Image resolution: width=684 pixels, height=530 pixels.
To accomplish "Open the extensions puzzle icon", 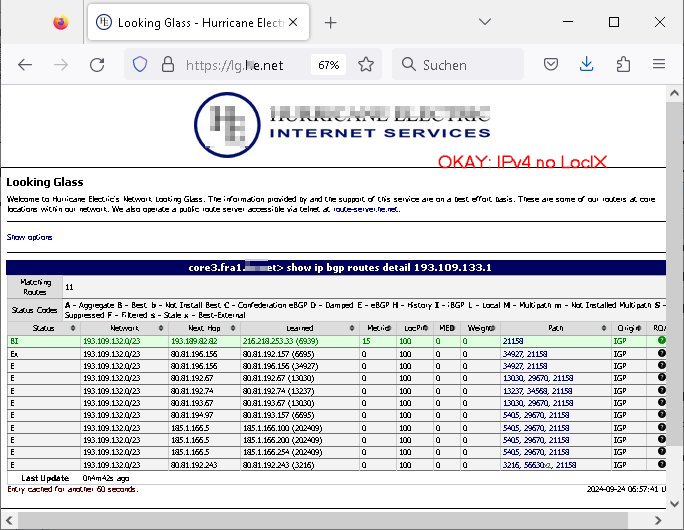I will pos(623,65).
